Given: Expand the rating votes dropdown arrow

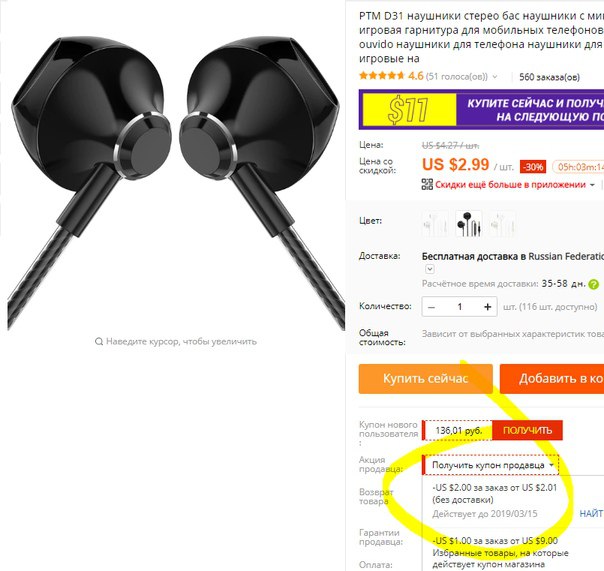Looking at the screenshot, I should point(495,77).
